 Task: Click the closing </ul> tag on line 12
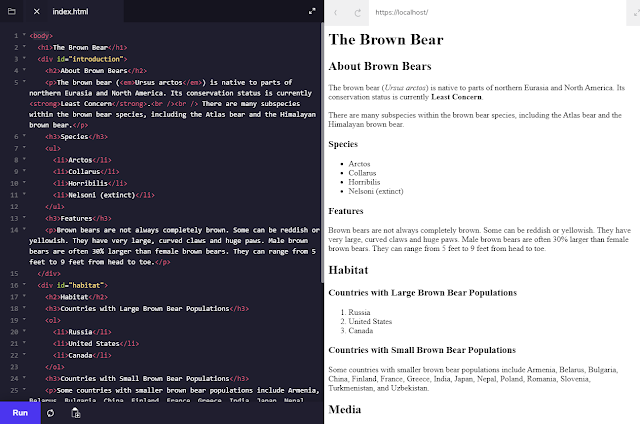click(55, 207)
